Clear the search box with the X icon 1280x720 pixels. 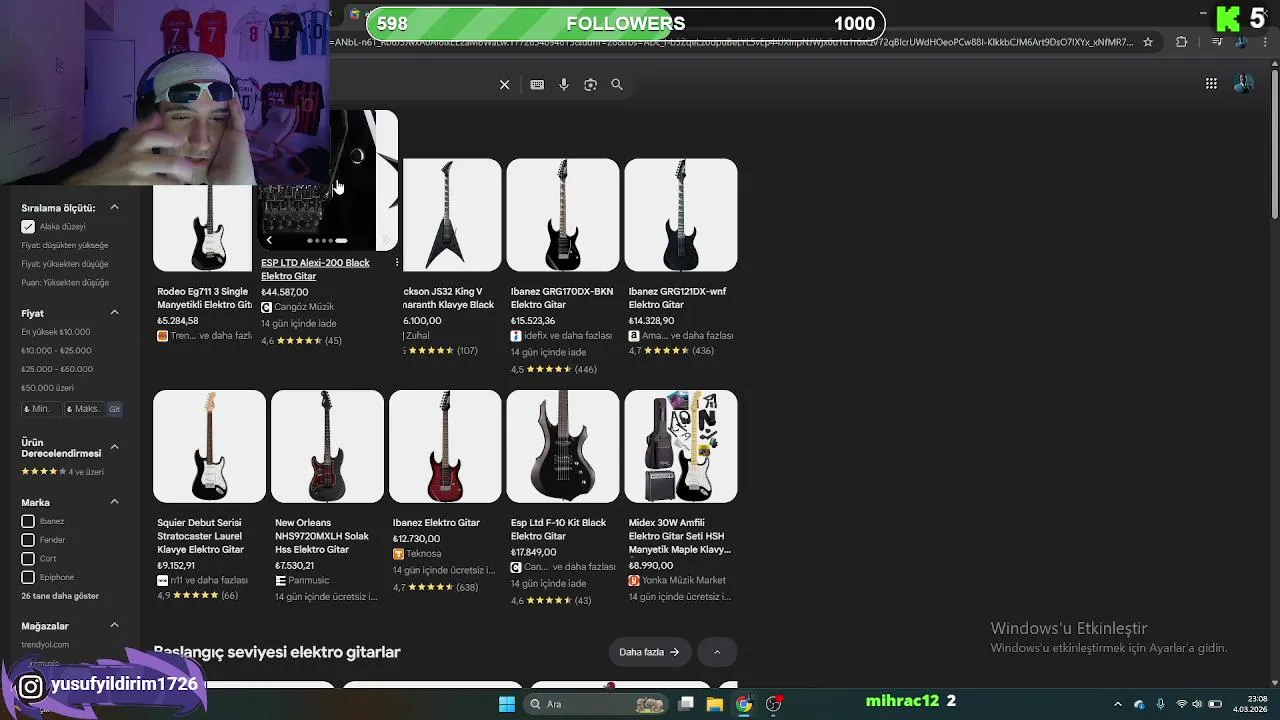[x=505, y=85]
